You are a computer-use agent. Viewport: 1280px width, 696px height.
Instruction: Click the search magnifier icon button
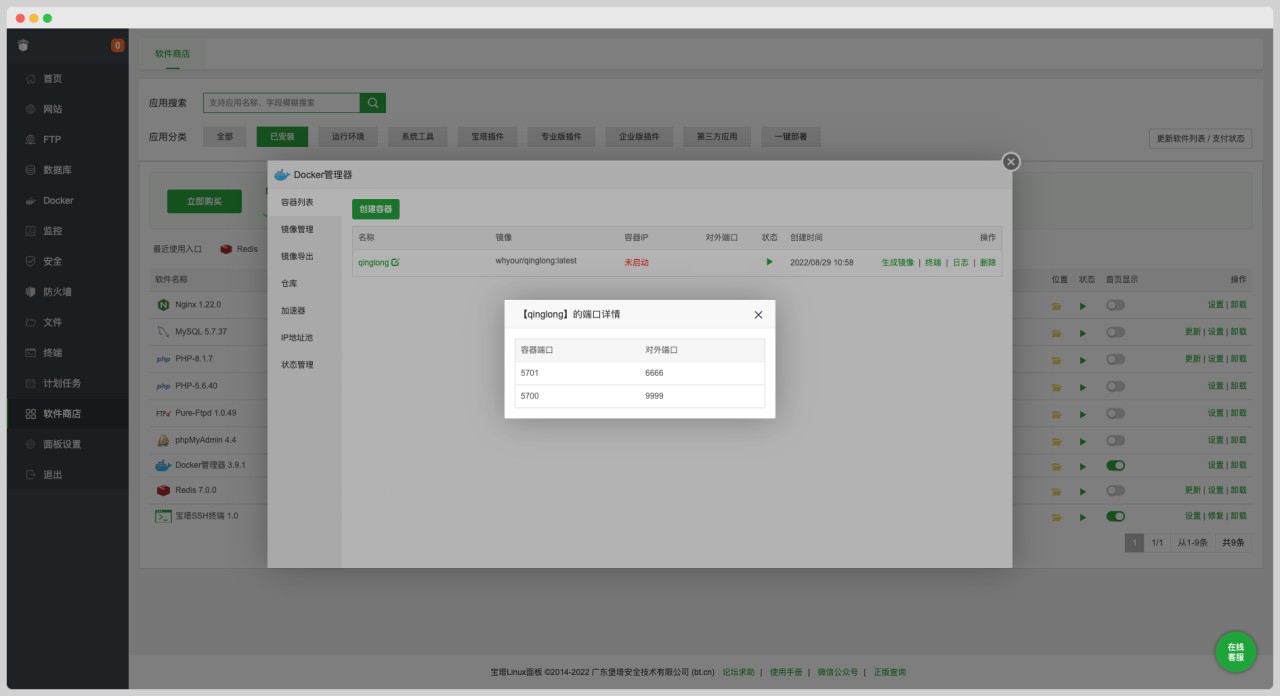click(373, 103)
